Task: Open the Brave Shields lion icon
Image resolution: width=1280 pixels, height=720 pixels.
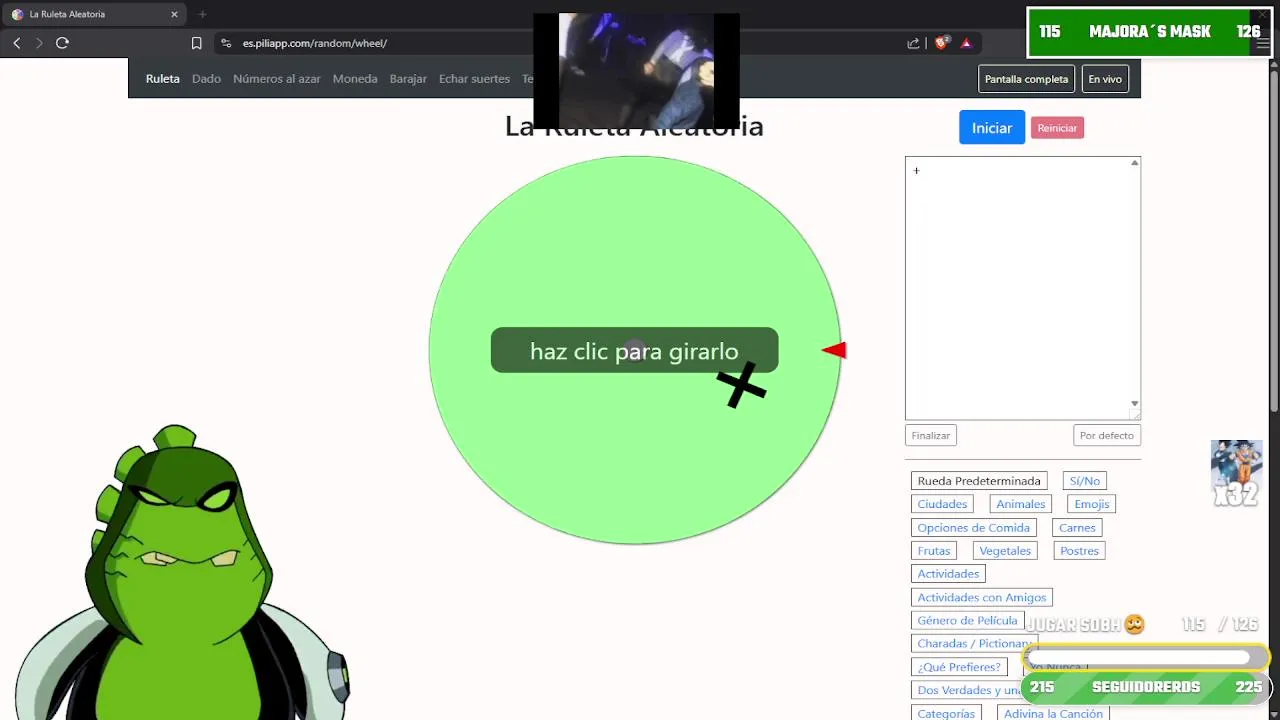Action: [940, 43]
